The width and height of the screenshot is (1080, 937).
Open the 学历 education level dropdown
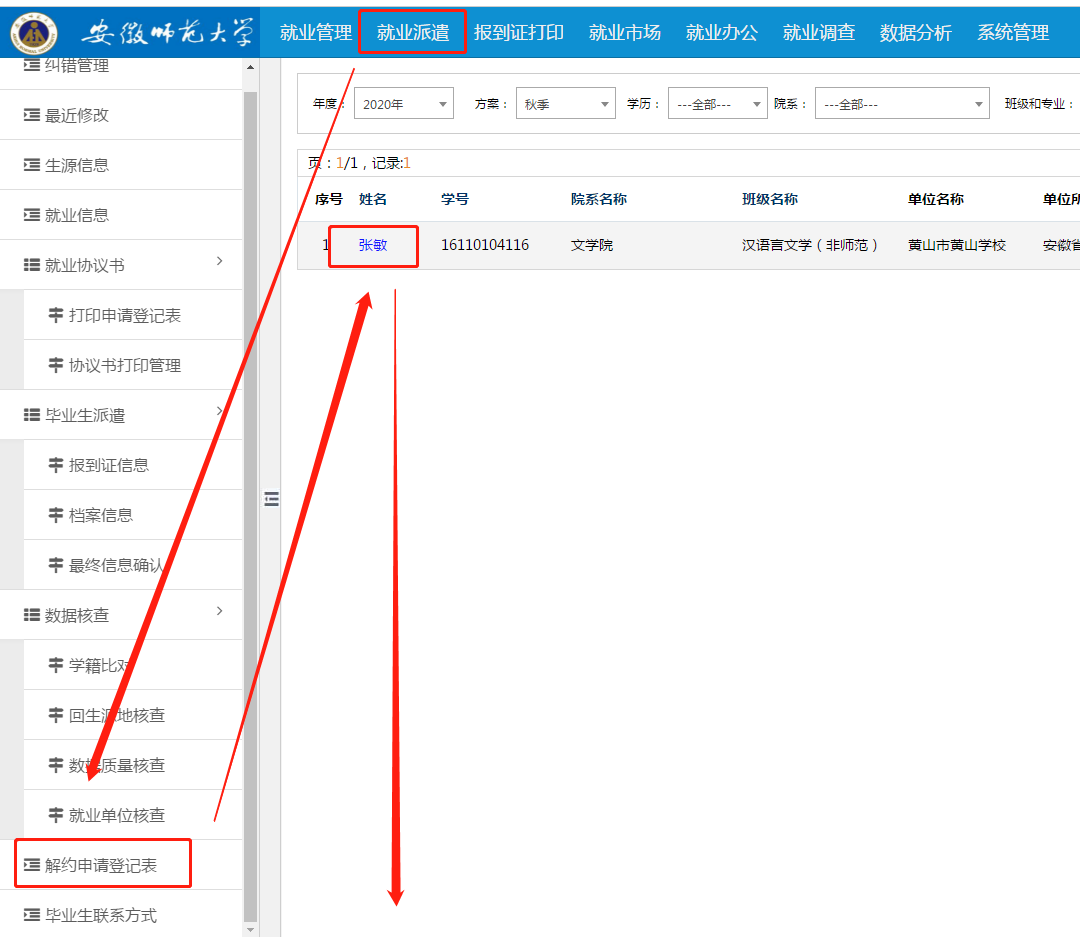(x=717, y=104)
